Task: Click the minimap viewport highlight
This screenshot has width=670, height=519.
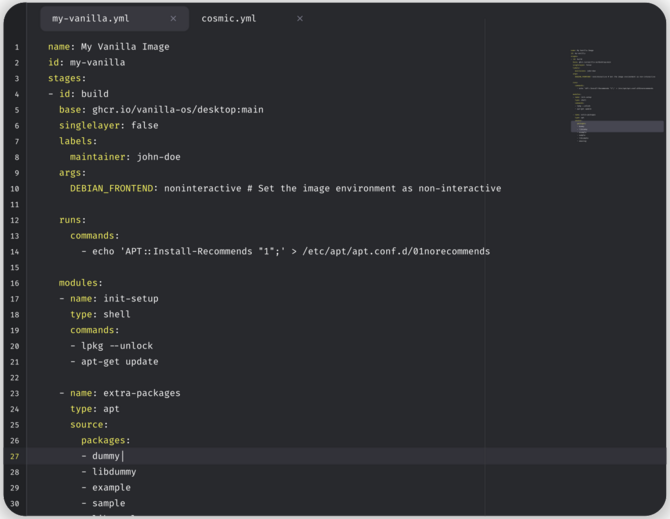Action: 617,126
